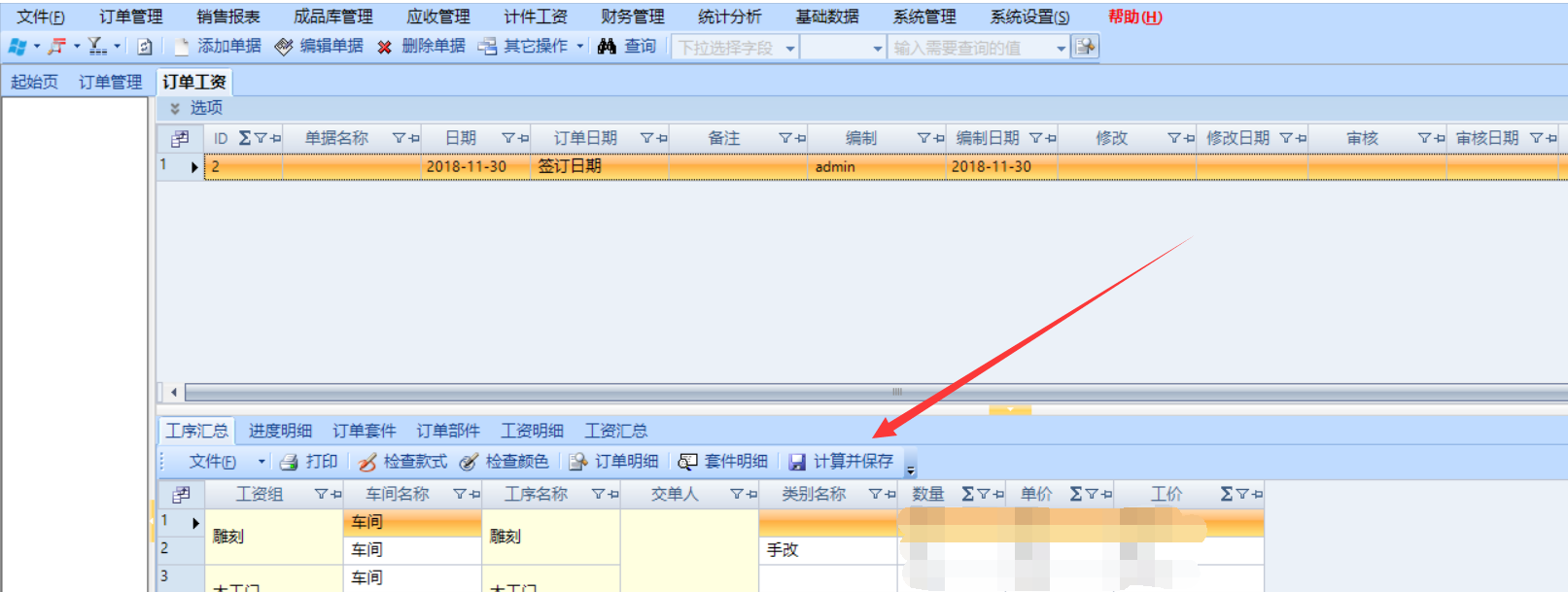Click the 套件明细 kit detail icon

click(687, 462)
